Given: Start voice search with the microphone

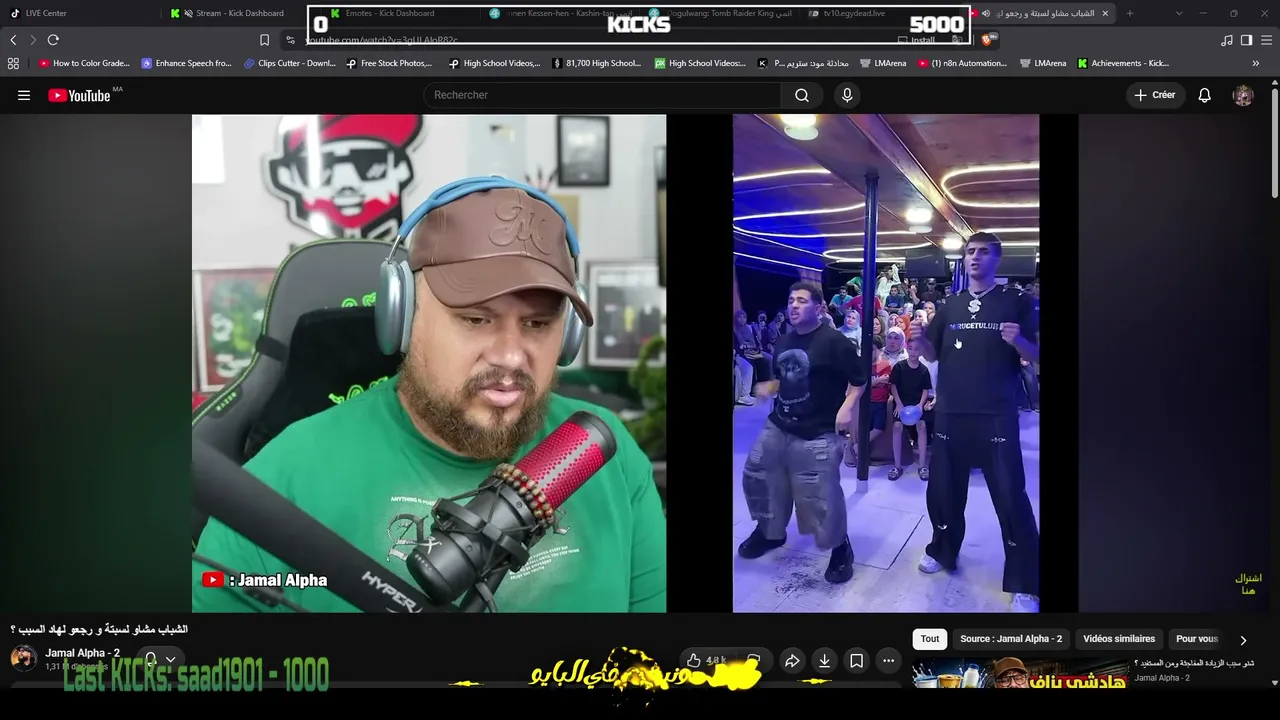Looking at the screenshot, I should [847, 95].
